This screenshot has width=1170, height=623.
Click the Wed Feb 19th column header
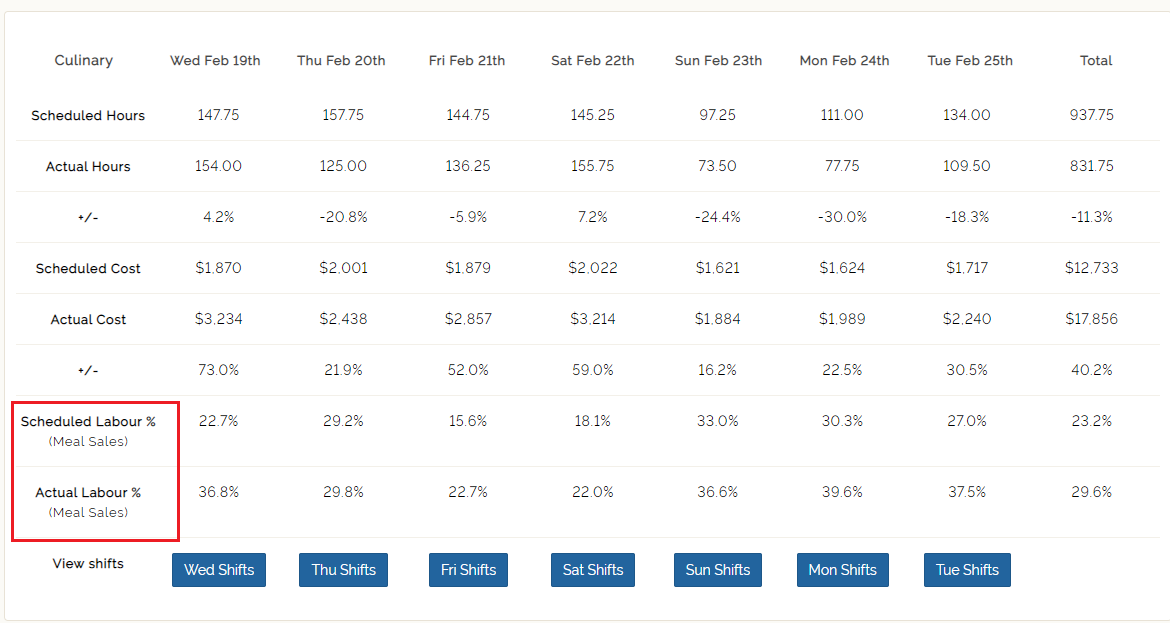pyautogui.click(x=215, y=61)
